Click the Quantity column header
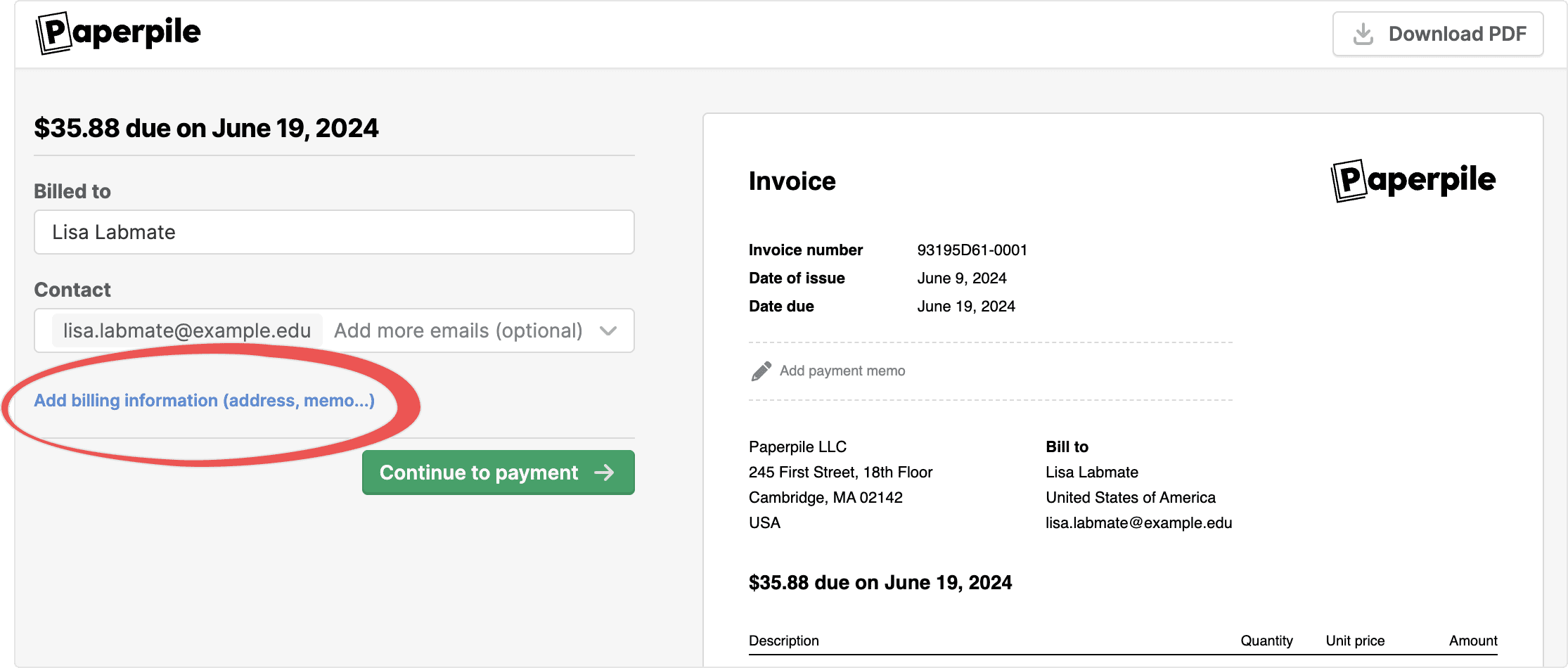This screenshot has width=1568, height=668. coord(1266,641)
